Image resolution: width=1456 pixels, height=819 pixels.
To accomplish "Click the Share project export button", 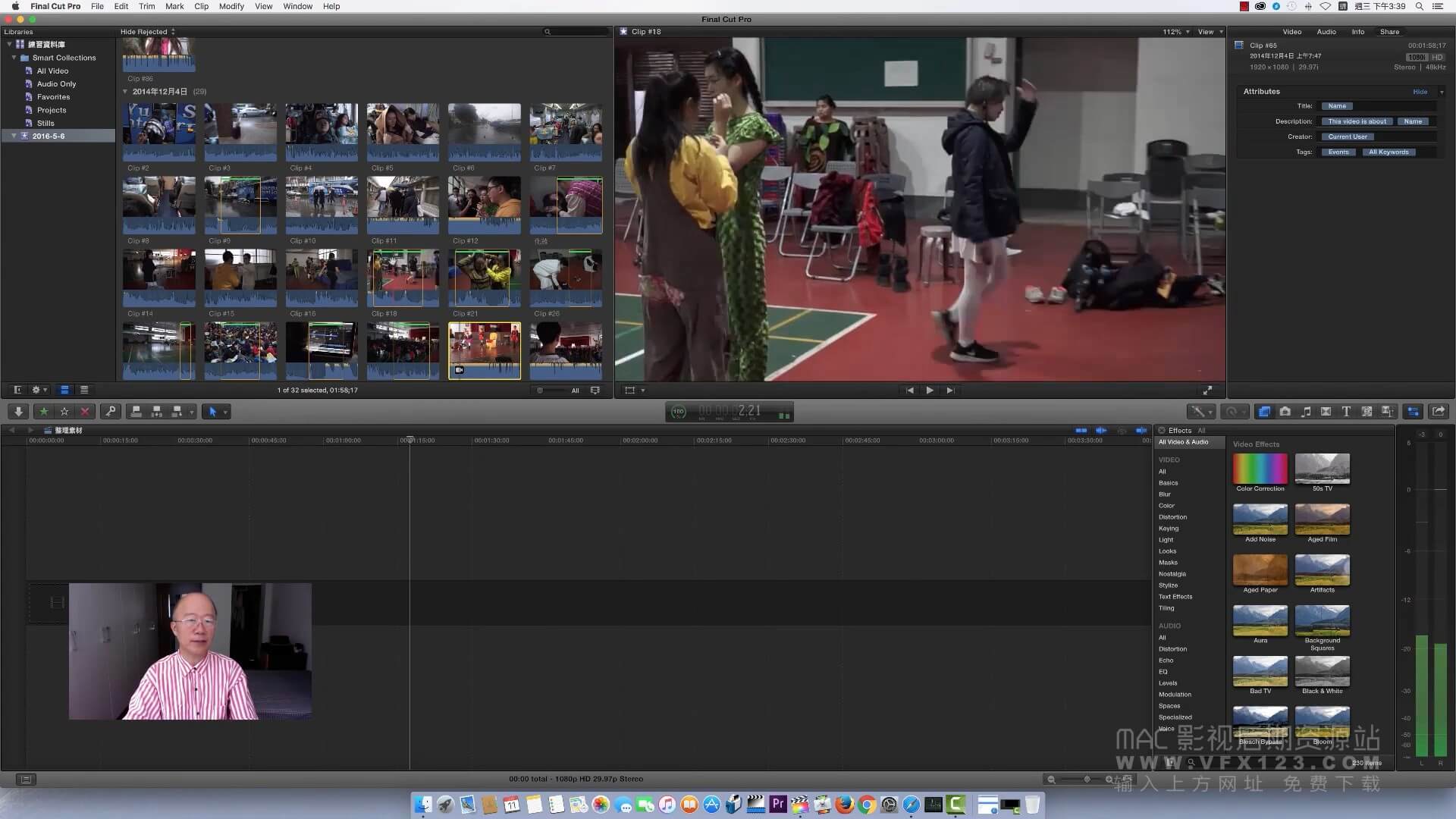I will pyautogui.click(x=1439, y=411).
